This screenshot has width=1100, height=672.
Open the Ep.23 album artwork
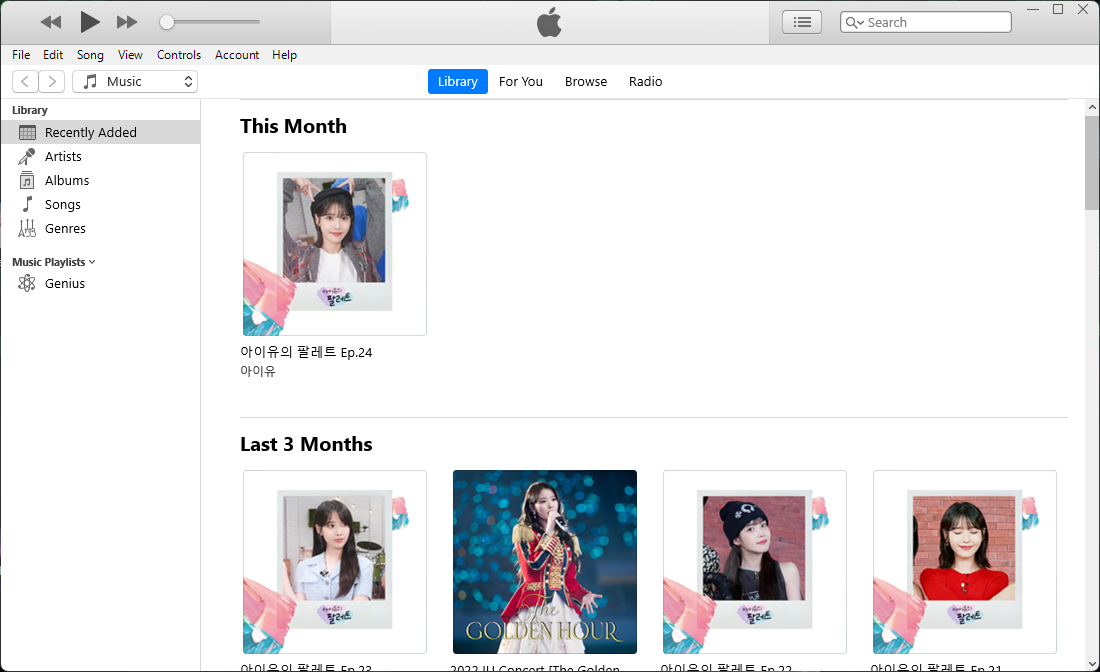(335, 562)
